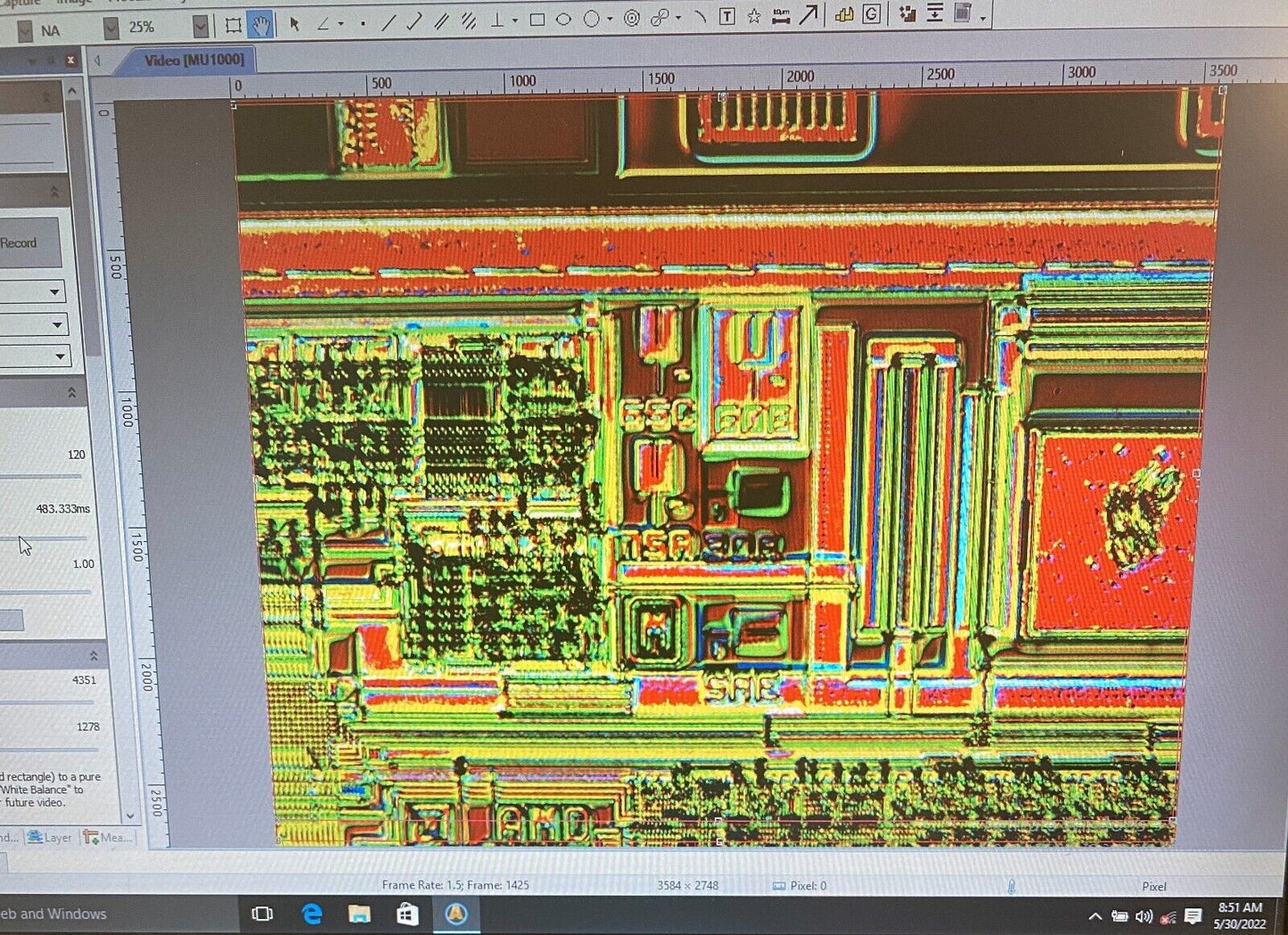Viewport: 1288px width, 935px height.
Task: Click the sidebar scrollbar down arrow
Action: pyautogui.click(x=129, y=815)
